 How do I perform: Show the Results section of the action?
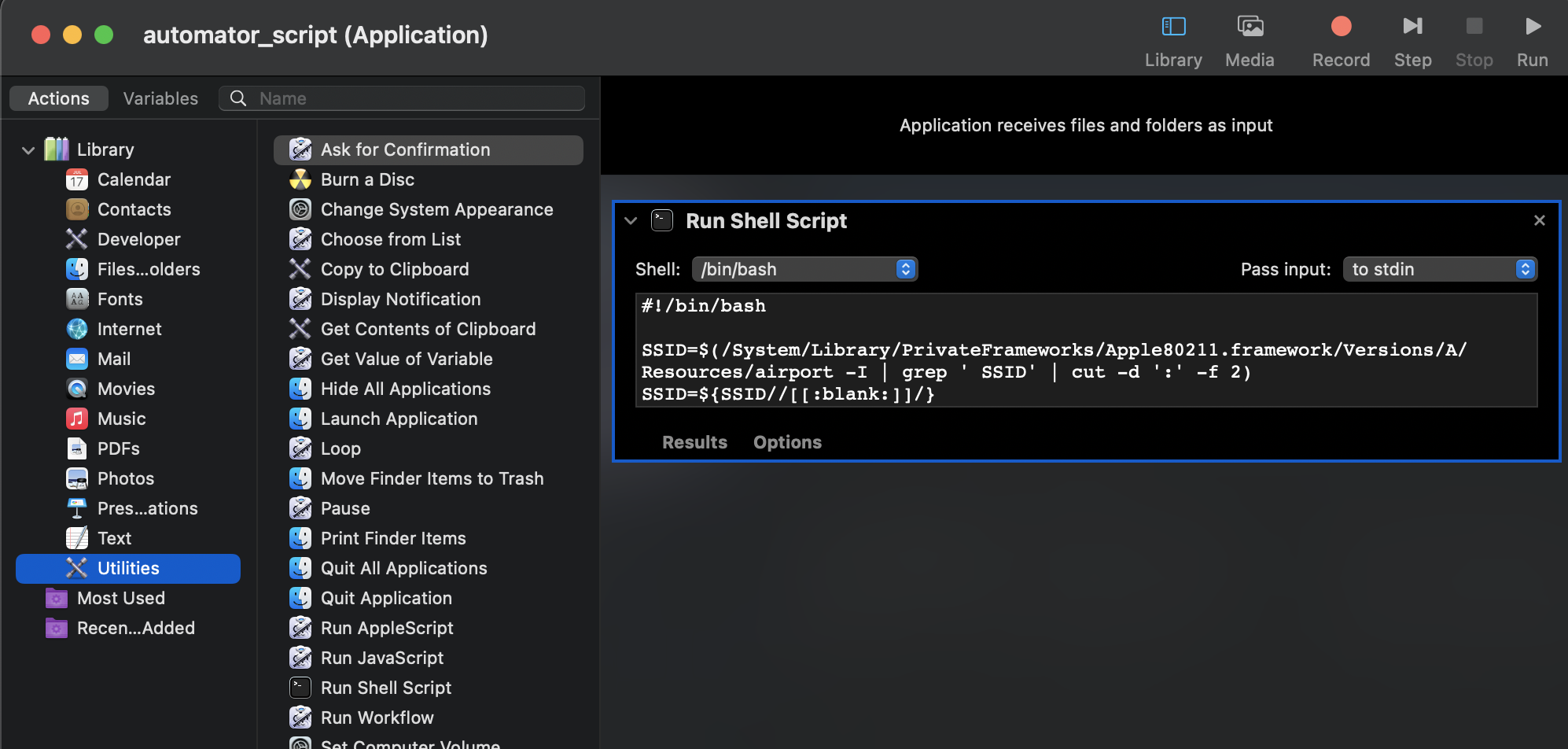tap(694, 442)
